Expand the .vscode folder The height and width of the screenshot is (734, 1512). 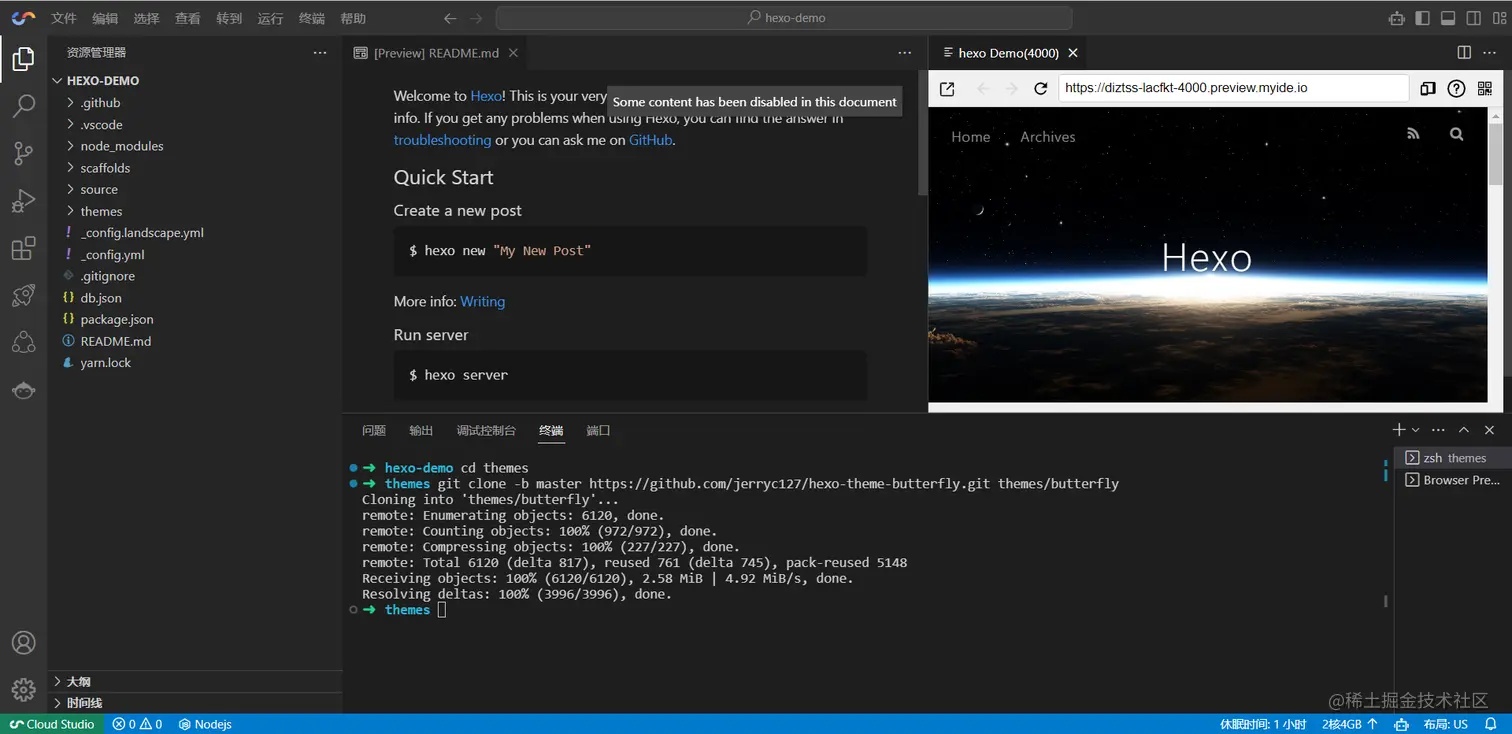[x=195, y=125]
